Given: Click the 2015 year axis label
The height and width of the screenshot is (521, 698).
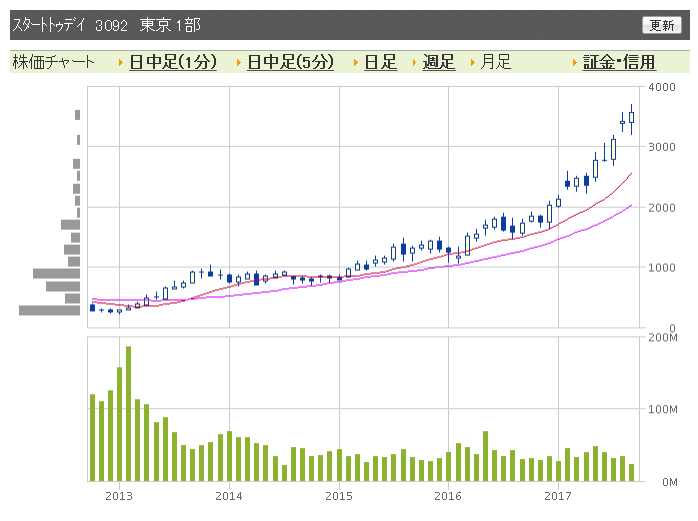Looking at the screenshot, I should coord(339,496).
